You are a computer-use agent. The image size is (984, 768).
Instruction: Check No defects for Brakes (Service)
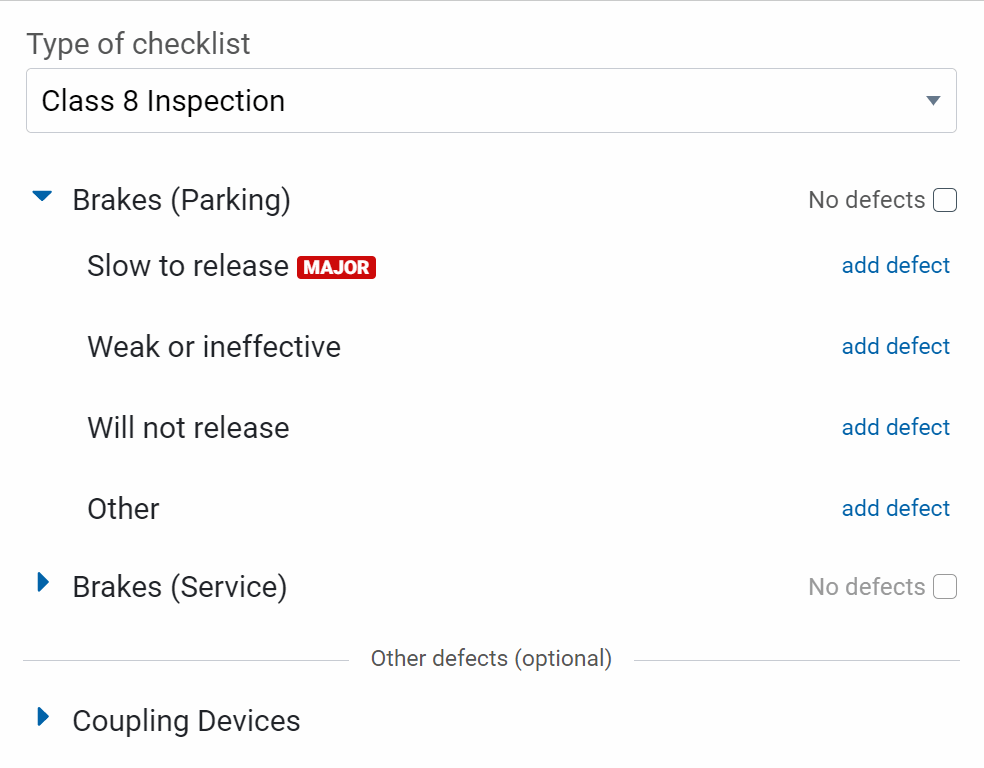945,587
